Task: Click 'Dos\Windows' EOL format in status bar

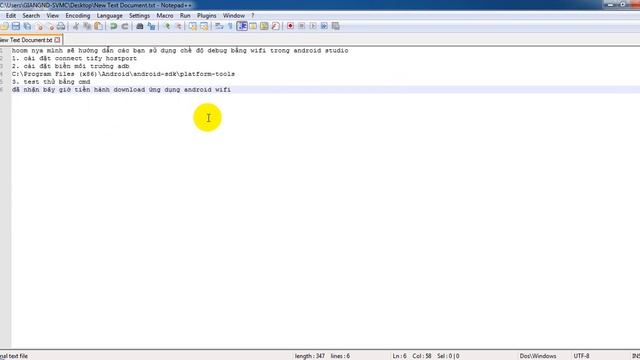Action: 538,356
